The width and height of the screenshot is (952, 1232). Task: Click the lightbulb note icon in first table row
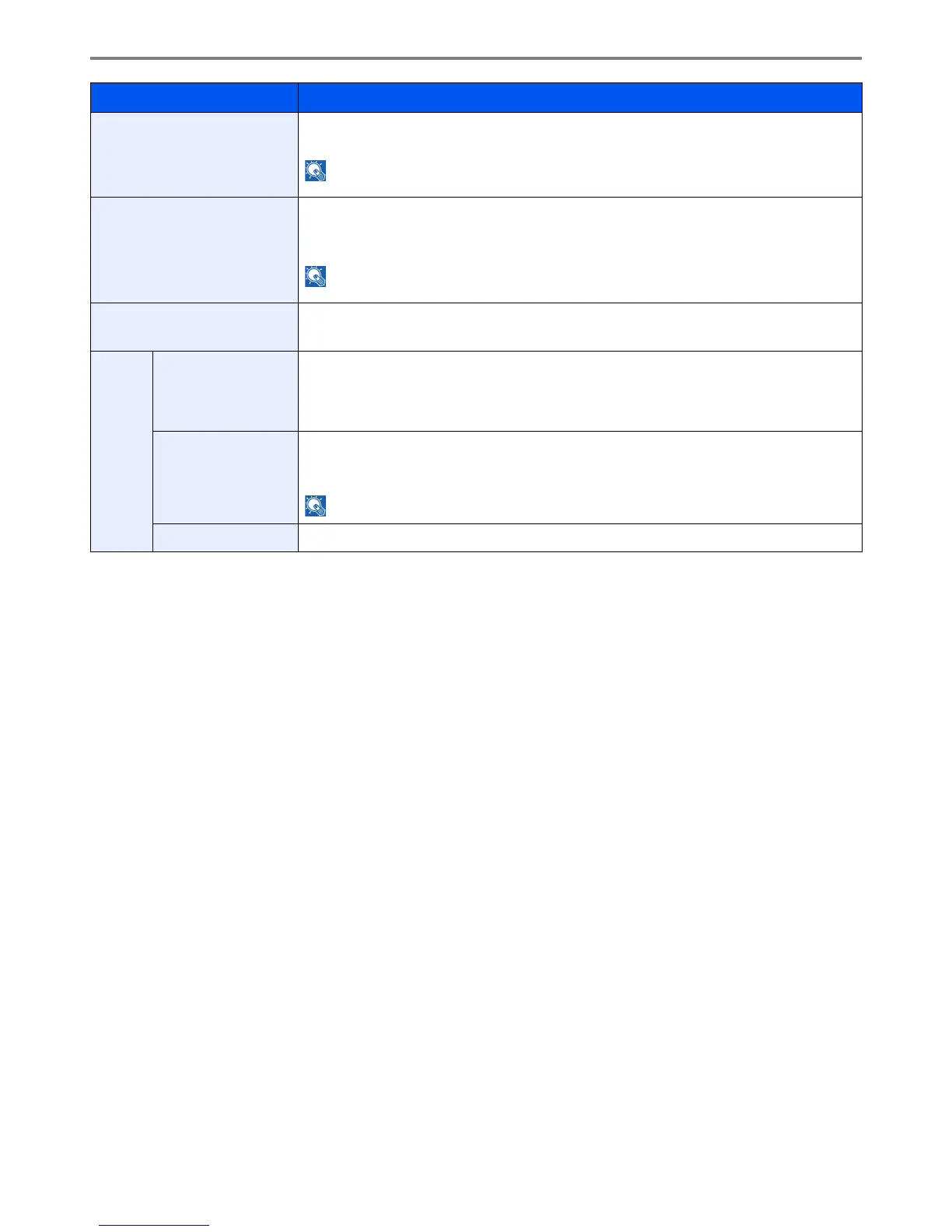point(316,171)
